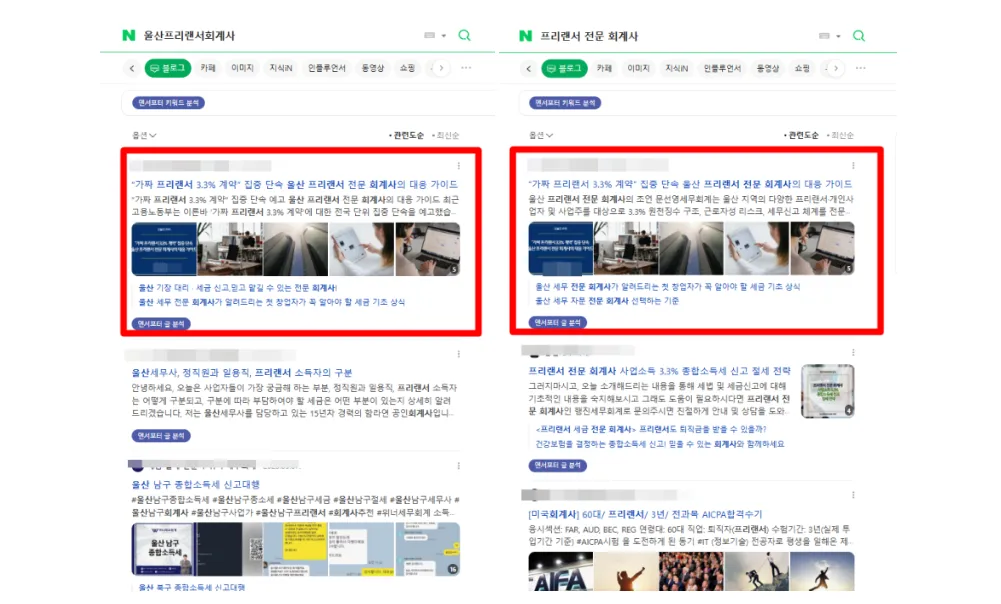Open the keyboard input tool in 울산프리랜서회계사 search bar
The image size is (1001, 604).
coord(430,36)
